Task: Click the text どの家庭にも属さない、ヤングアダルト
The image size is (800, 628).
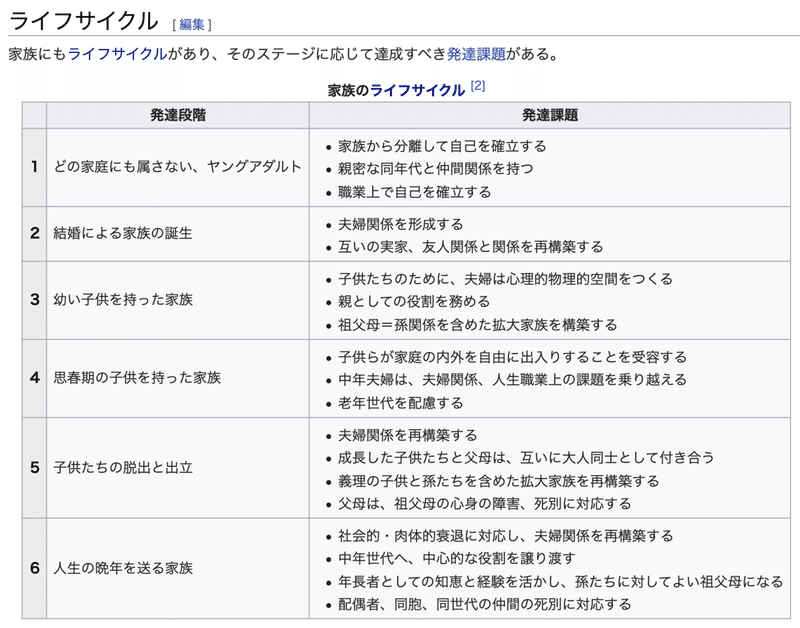Action: pos(178,167)
